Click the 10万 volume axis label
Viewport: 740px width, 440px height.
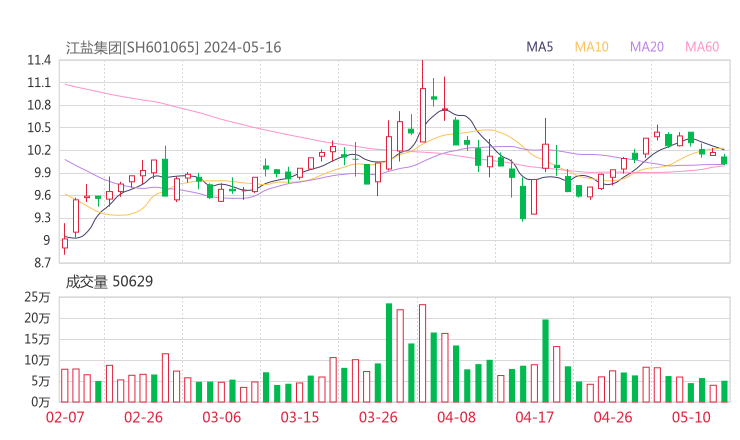click(37, 361)
